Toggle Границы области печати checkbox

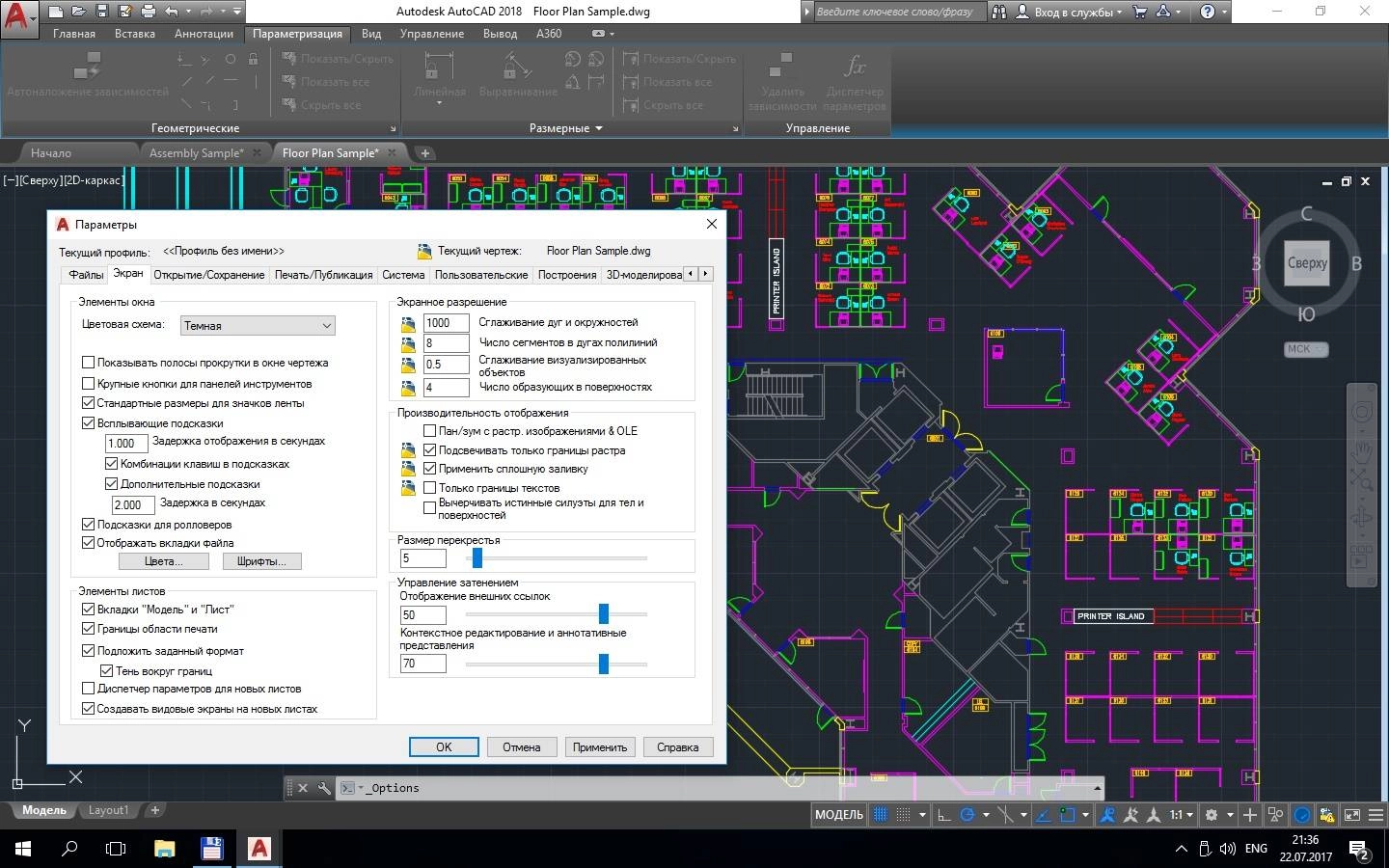click(89, 629)
